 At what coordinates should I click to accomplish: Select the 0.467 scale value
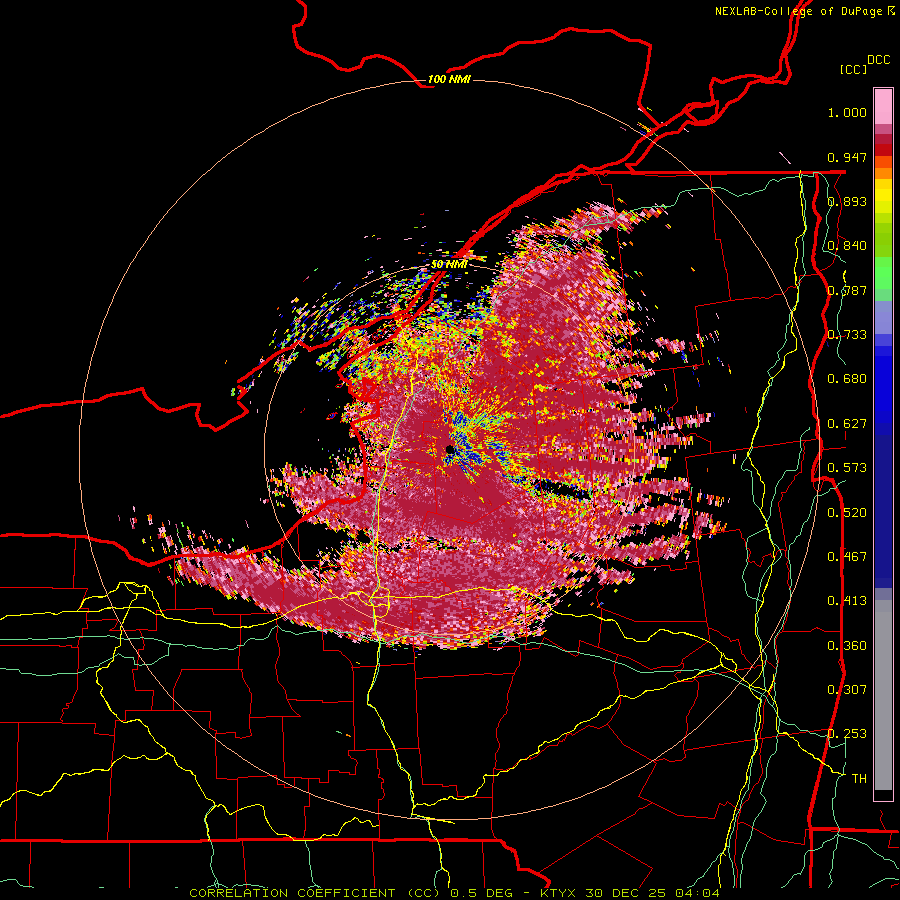pyautogui.click(x=847, y=557)
